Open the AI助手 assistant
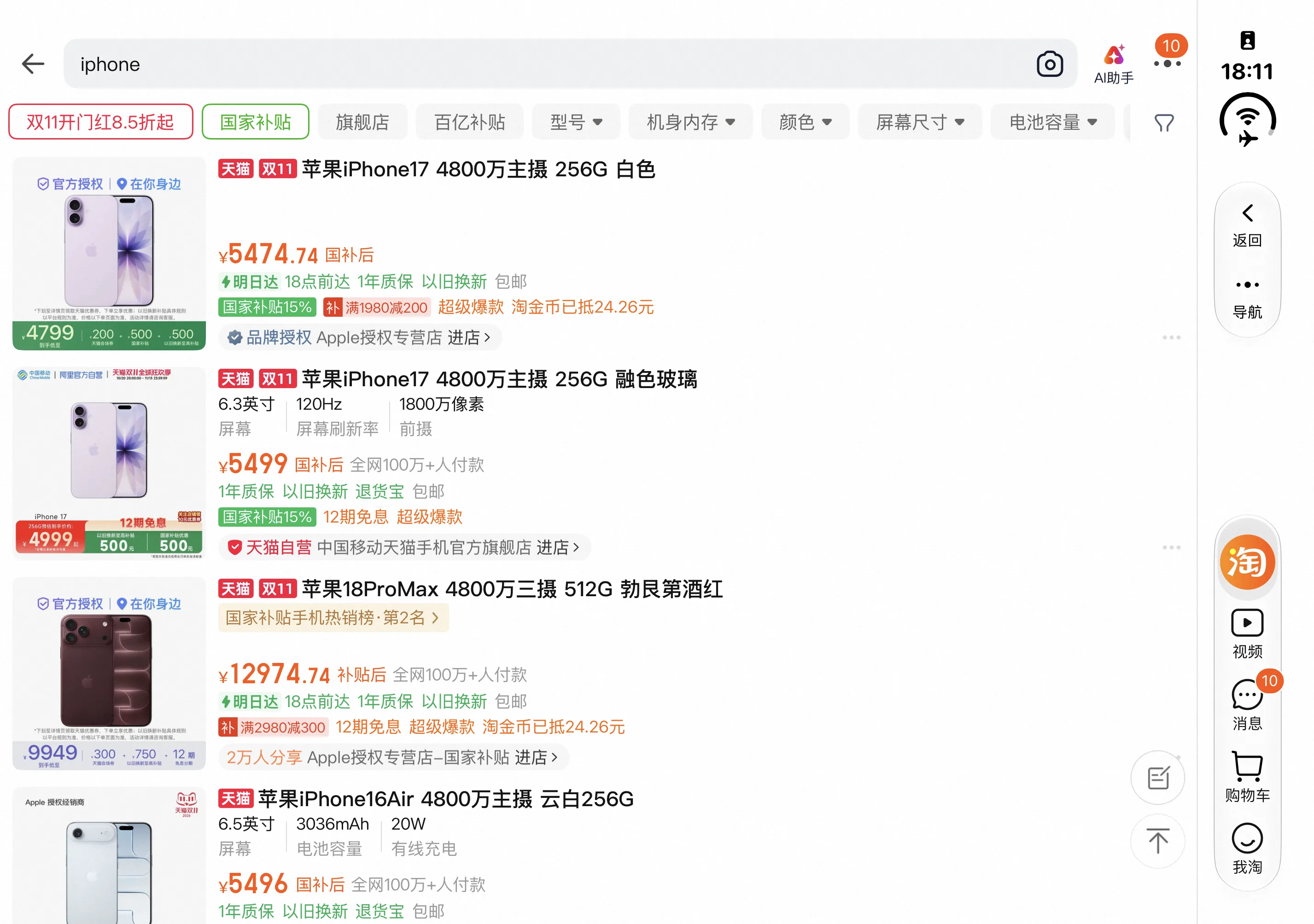 (1113, 64)
